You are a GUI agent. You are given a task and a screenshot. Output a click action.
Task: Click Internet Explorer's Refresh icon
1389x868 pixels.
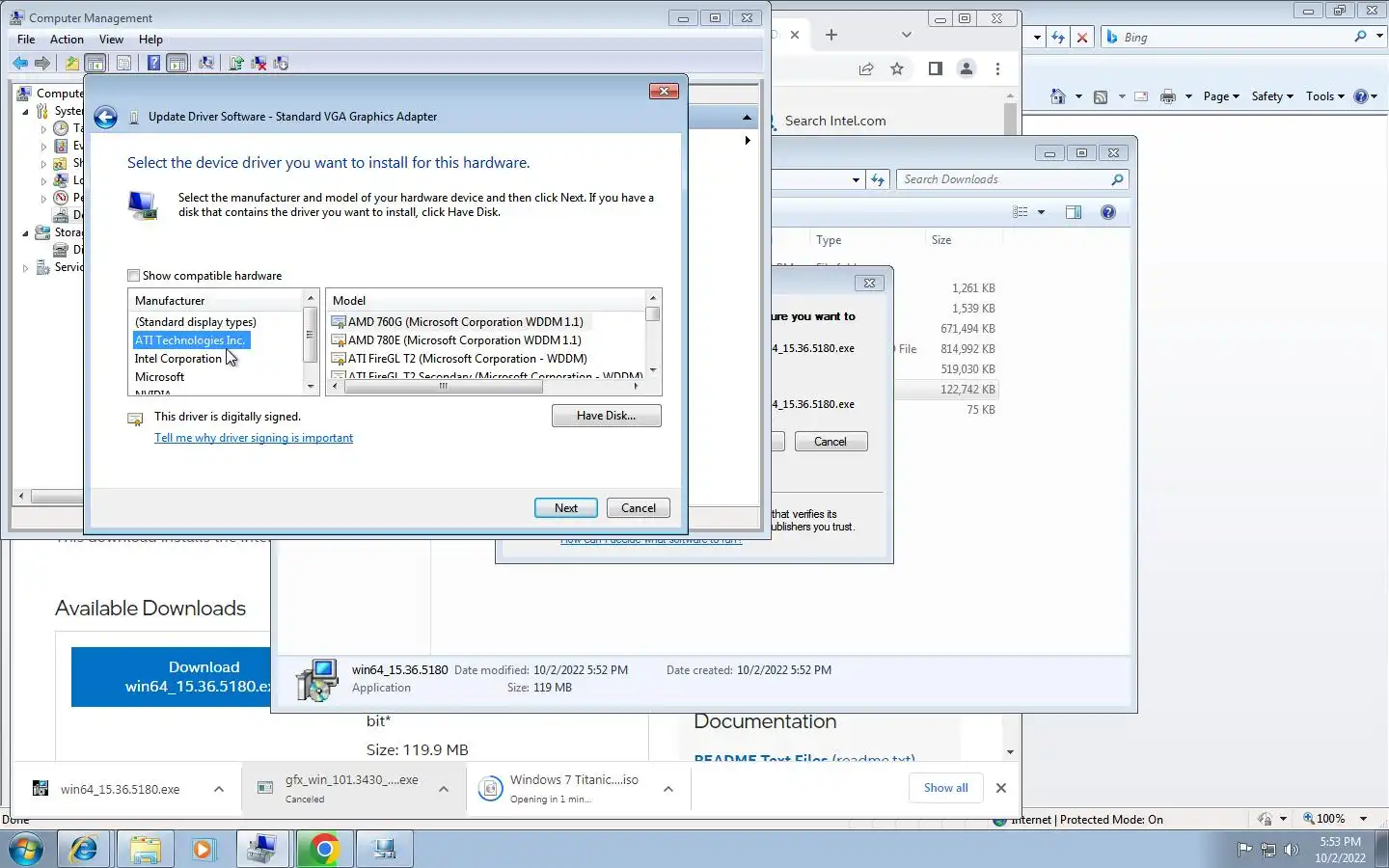[x=1058, y=38]
